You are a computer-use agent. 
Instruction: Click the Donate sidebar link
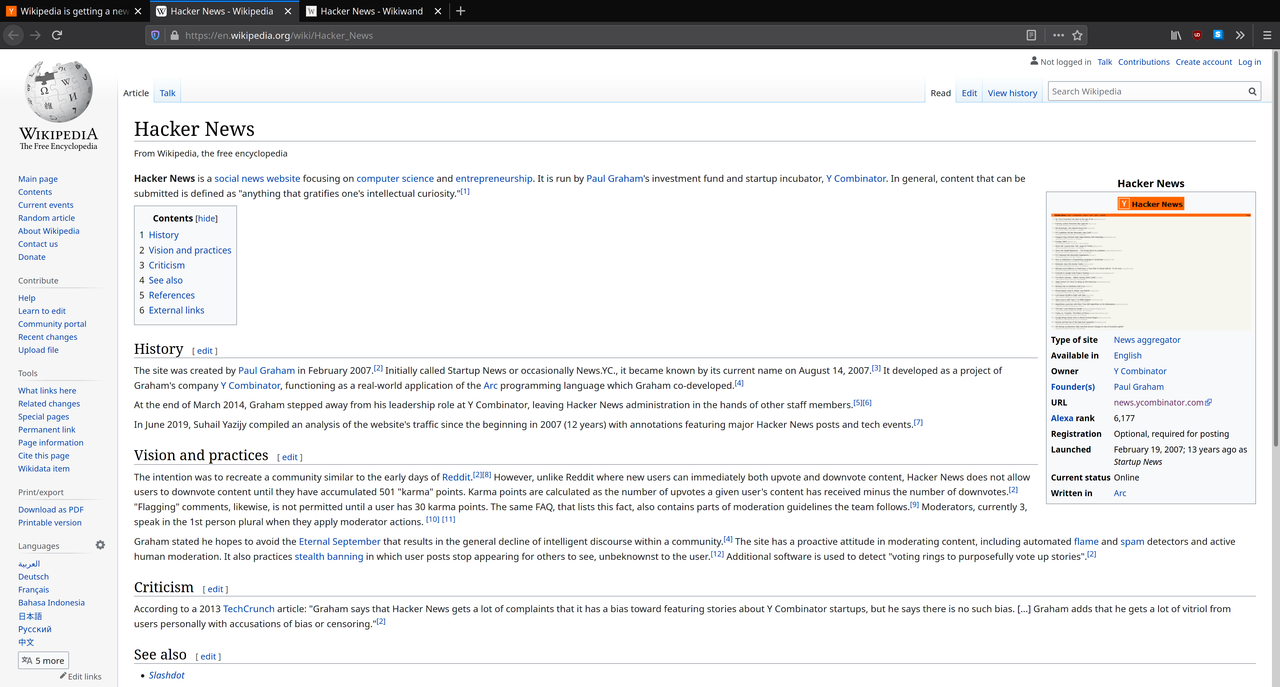32,257
